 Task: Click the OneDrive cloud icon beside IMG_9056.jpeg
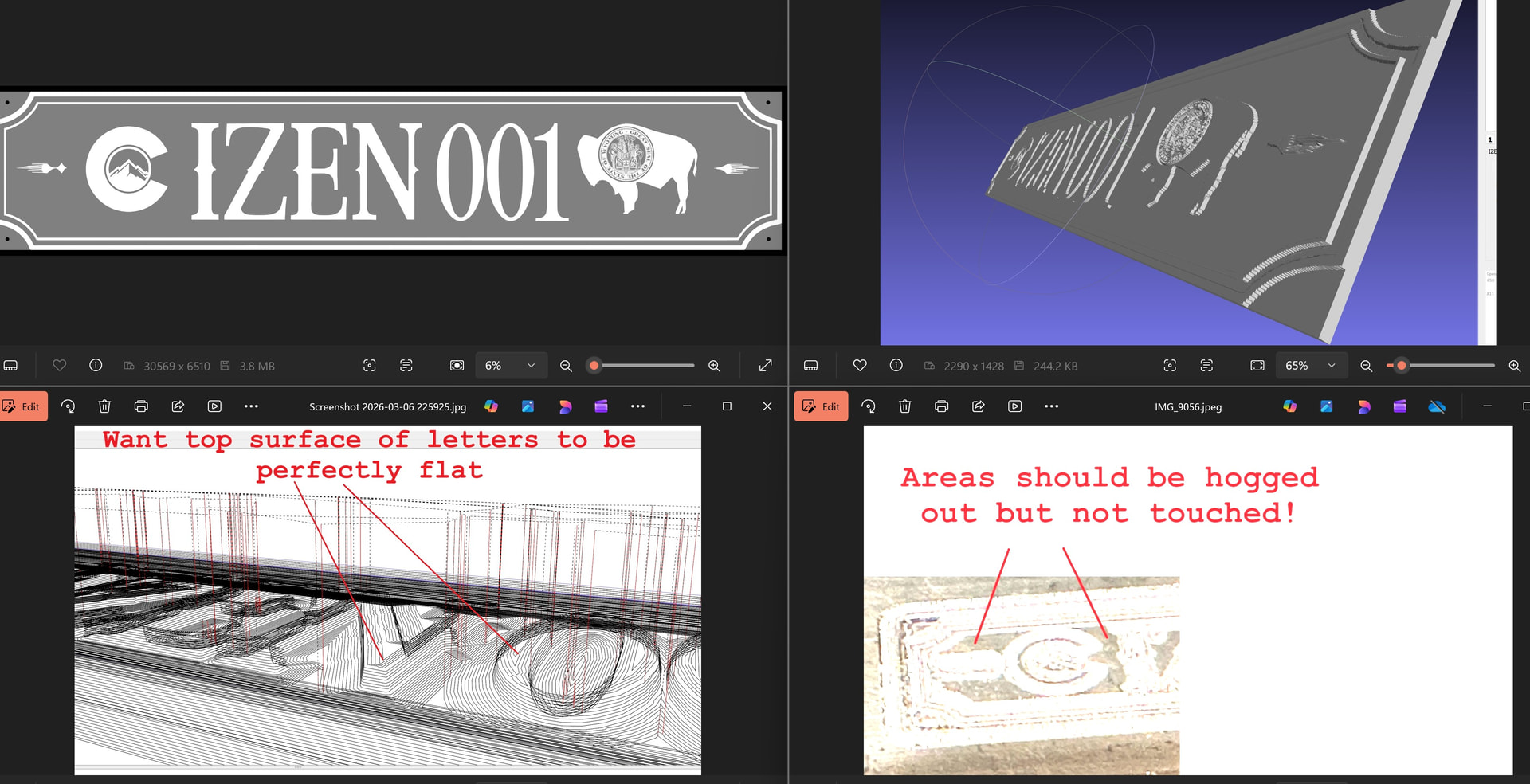coord(1437,406)
